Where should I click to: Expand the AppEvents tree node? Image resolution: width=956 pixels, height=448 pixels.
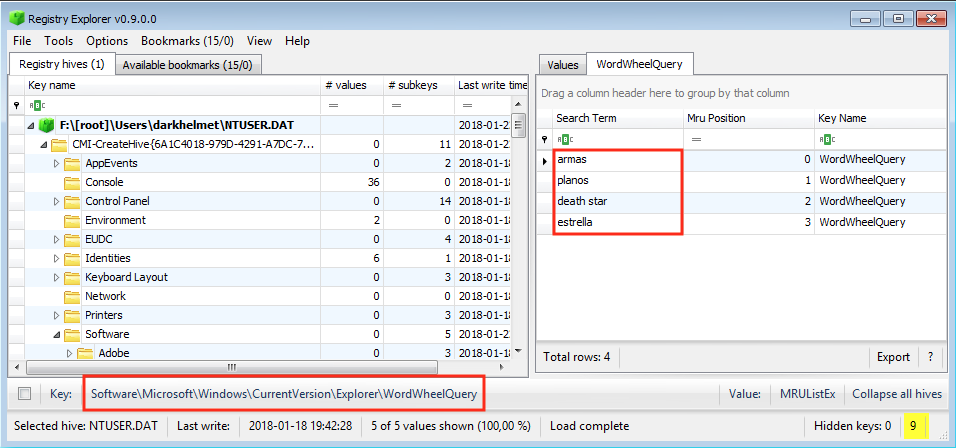(56, 163)
